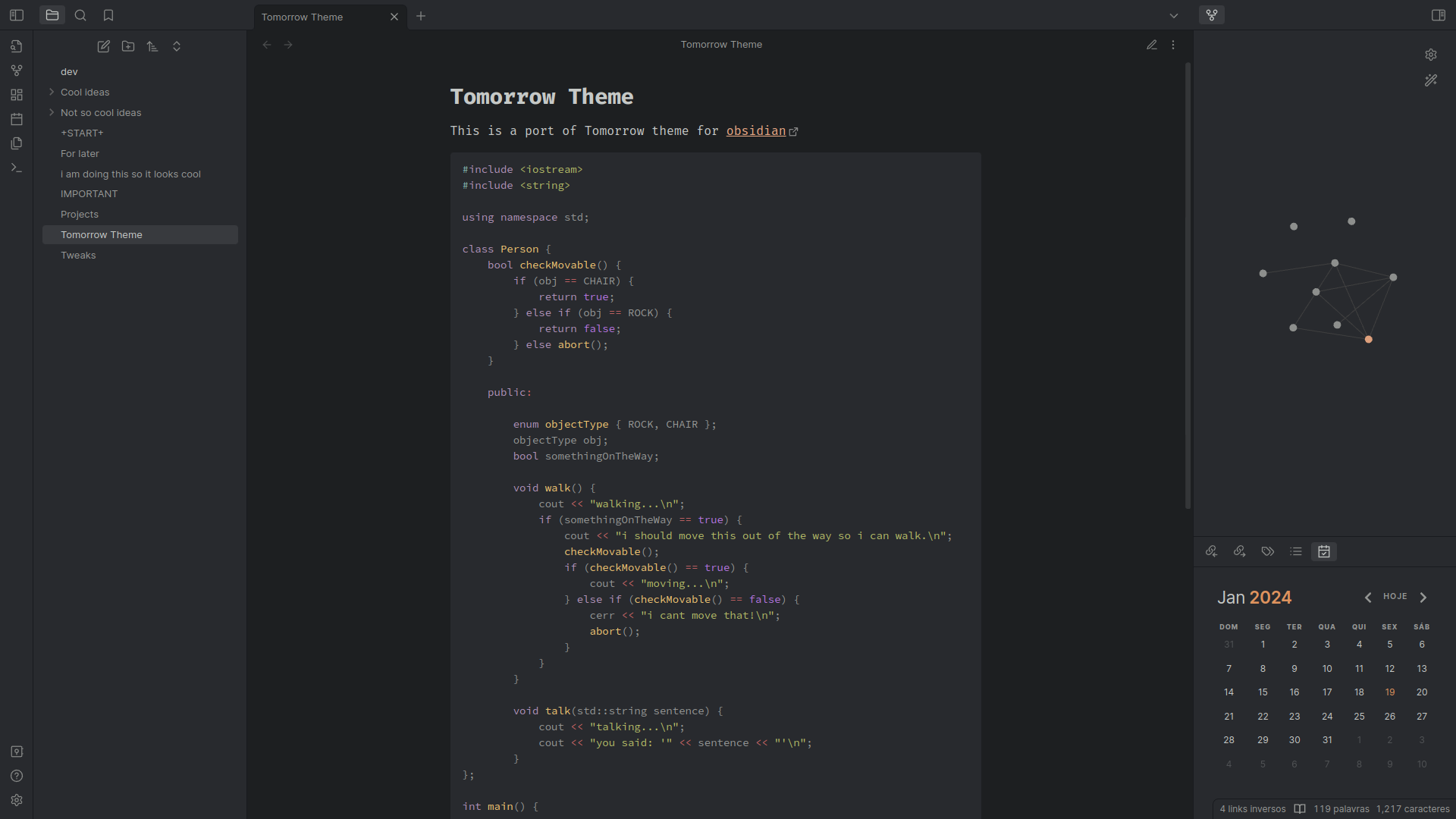The width and height of the screenshot is (1456, 819).
Task: Click the '1,217 caracteres' status entry
Action: [x=1413, y=809]
